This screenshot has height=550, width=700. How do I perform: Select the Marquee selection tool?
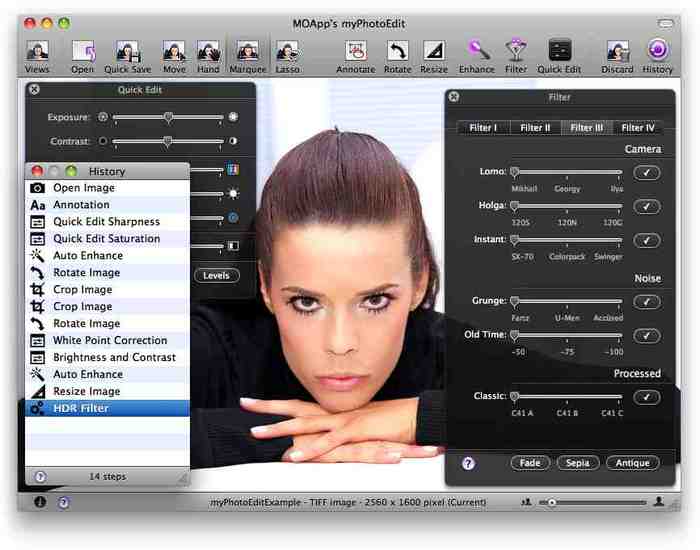click(247, 57)
